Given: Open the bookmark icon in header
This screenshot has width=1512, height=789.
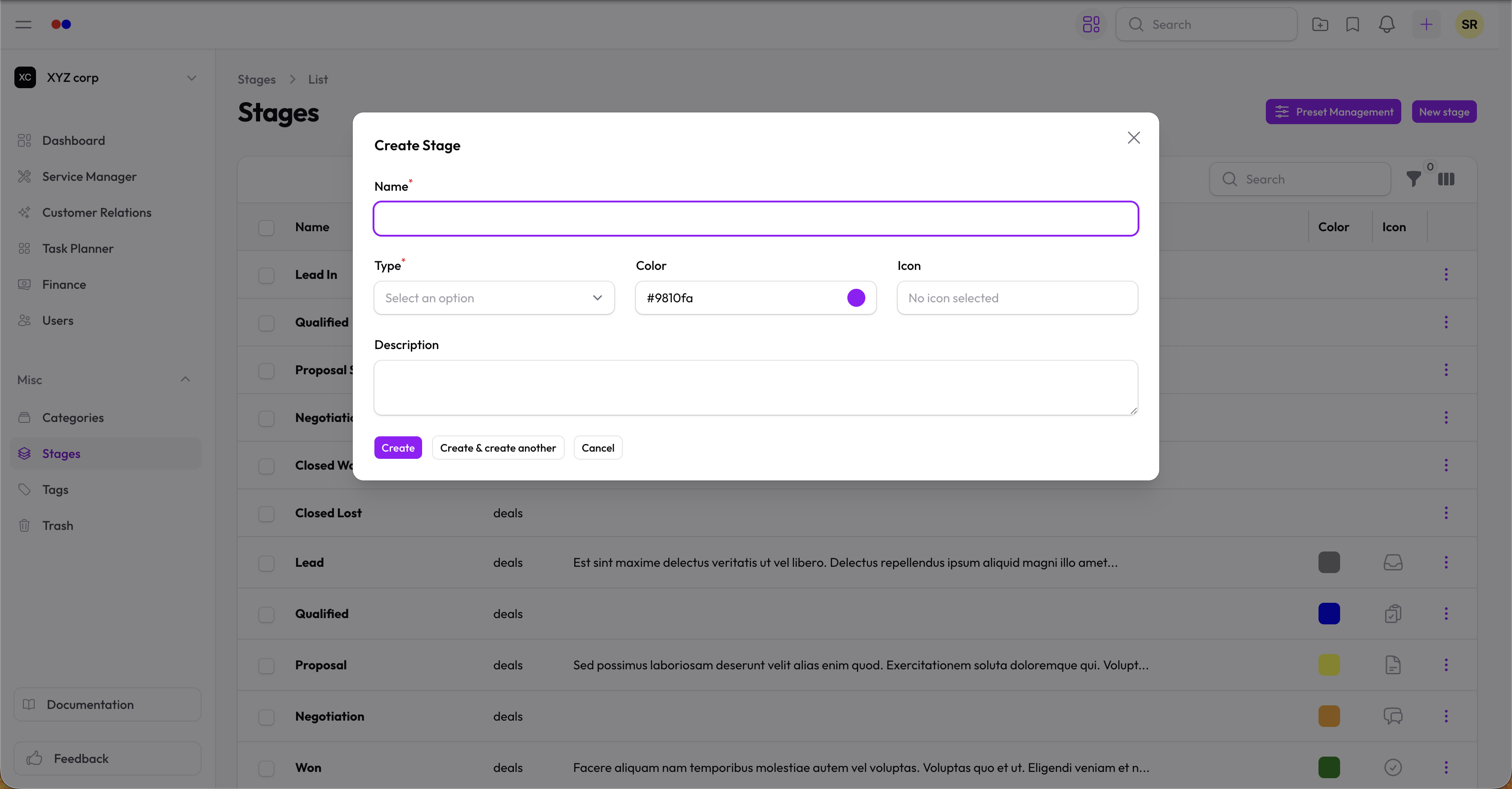Looking at the screenshot, I should [x=1353, y=24].
